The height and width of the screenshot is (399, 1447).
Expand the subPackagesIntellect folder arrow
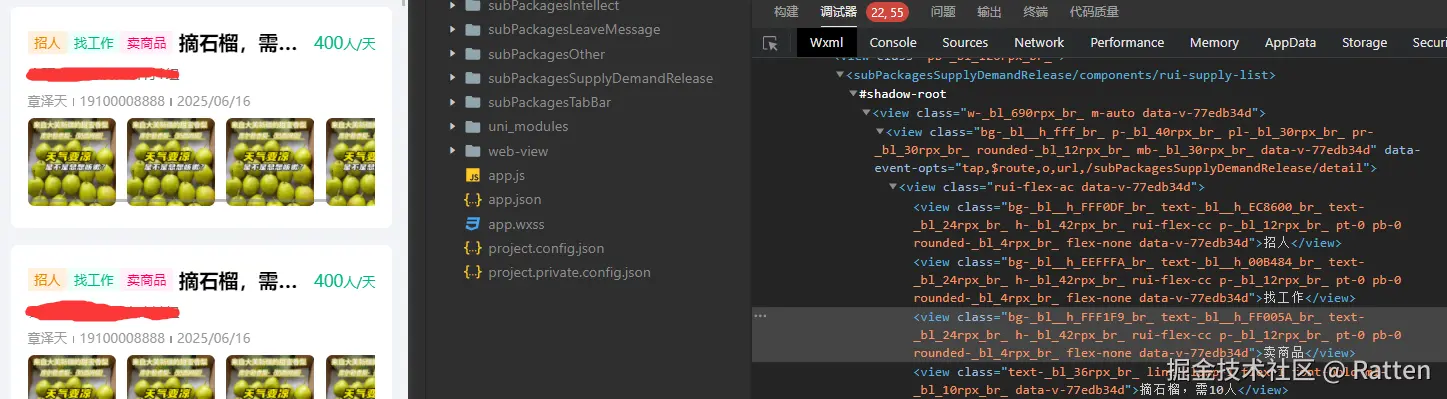pyautogui.click(x=452, y=6)
